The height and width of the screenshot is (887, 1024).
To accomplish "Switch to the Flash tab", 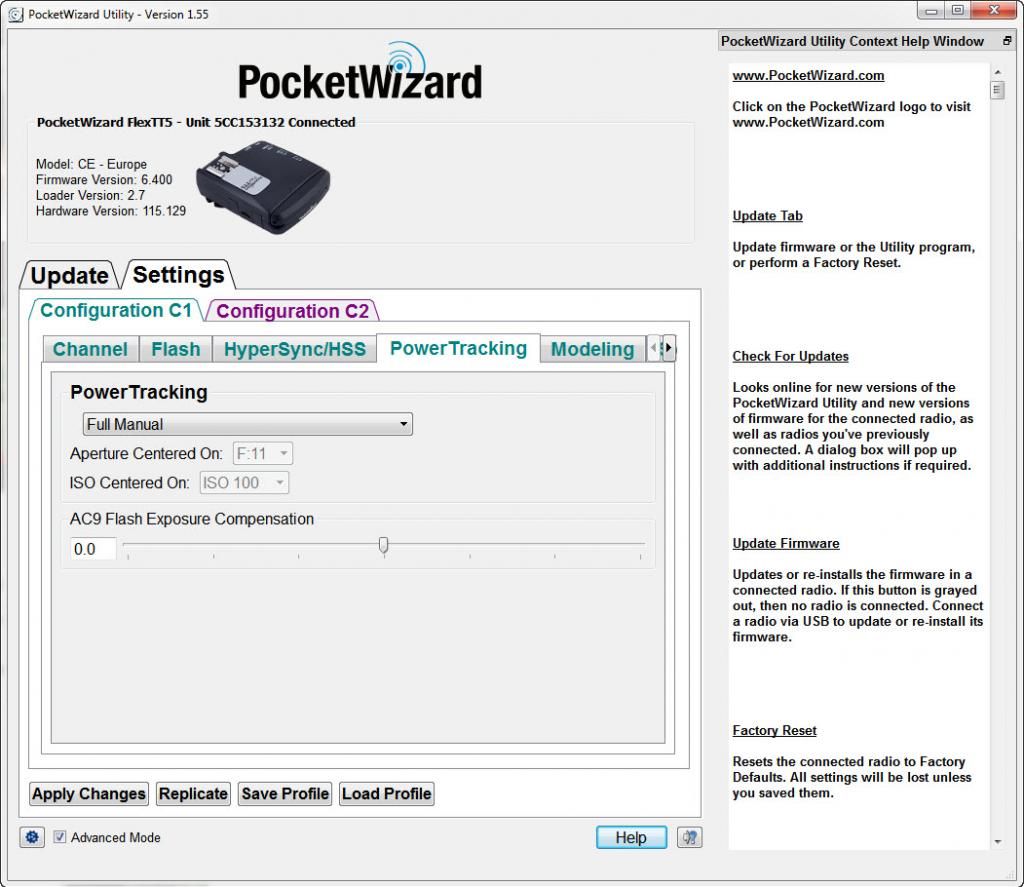I will pyautogui.click(x=176, y=349).
